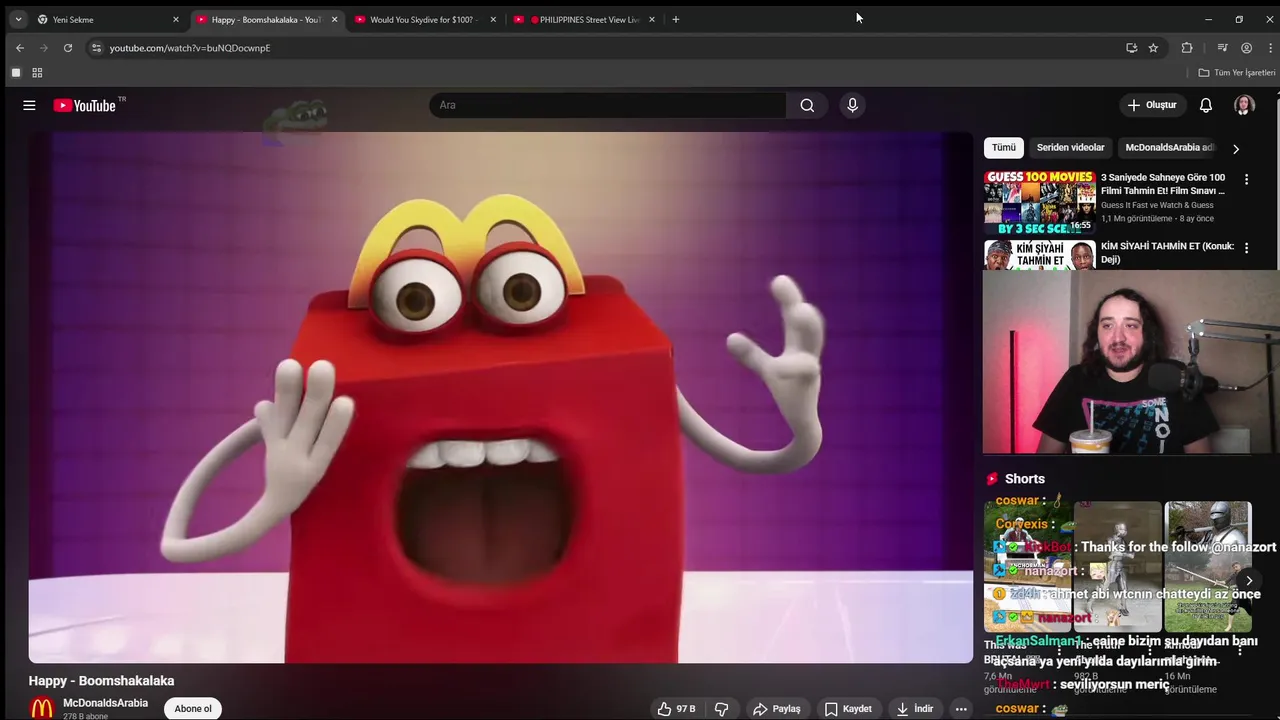The image size is (1280, 720).
Task: Switch to PHILIPPINES Street View tab
Action: pos(585,20)
